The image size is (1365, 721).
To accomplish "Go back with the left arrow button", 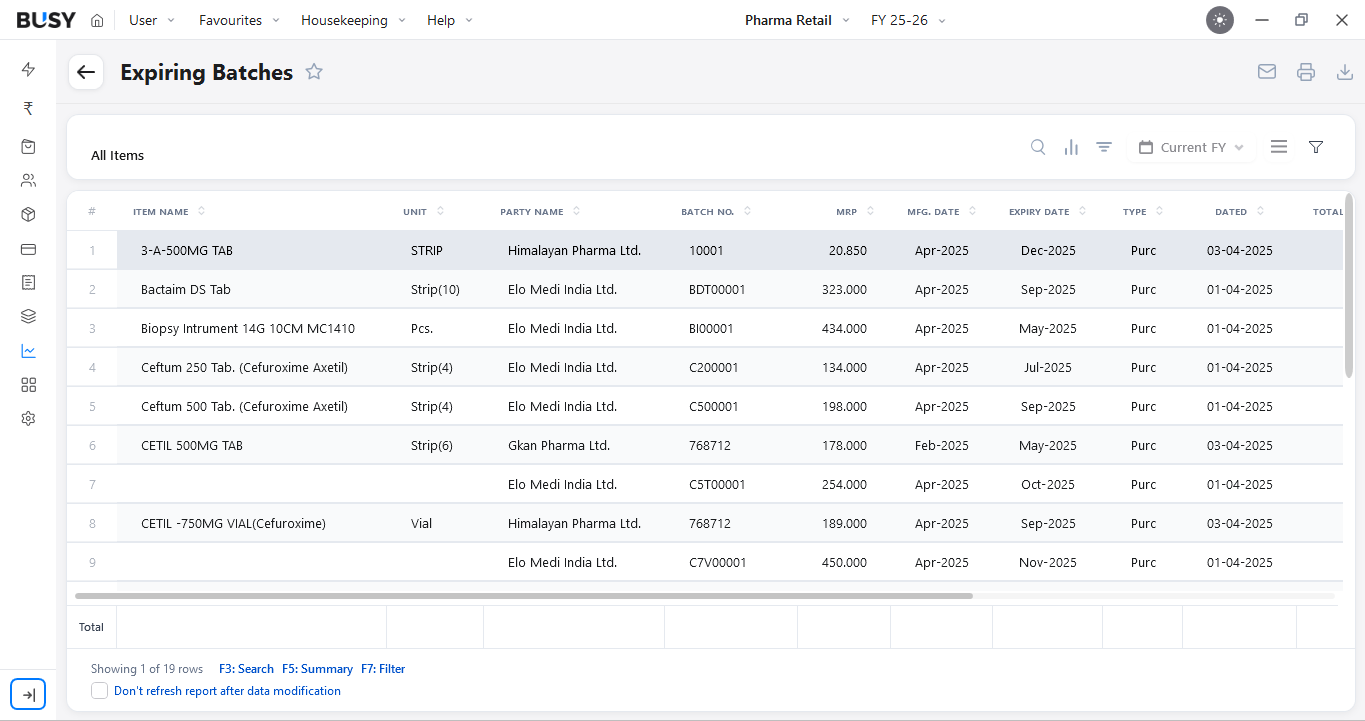I will coord(86,72).
